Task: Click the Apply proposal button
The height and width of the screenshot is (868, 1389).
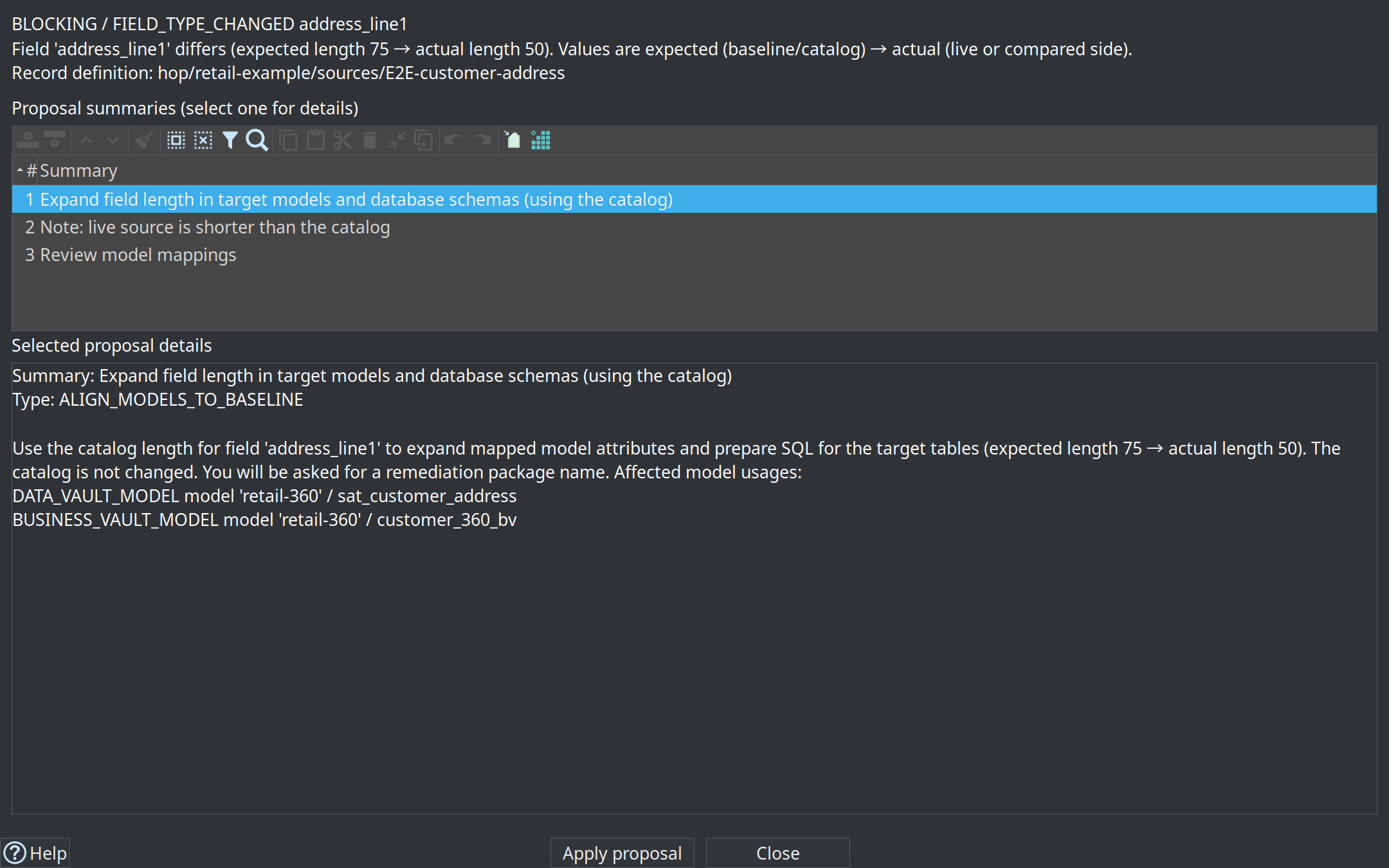Action: click(622, 853)
